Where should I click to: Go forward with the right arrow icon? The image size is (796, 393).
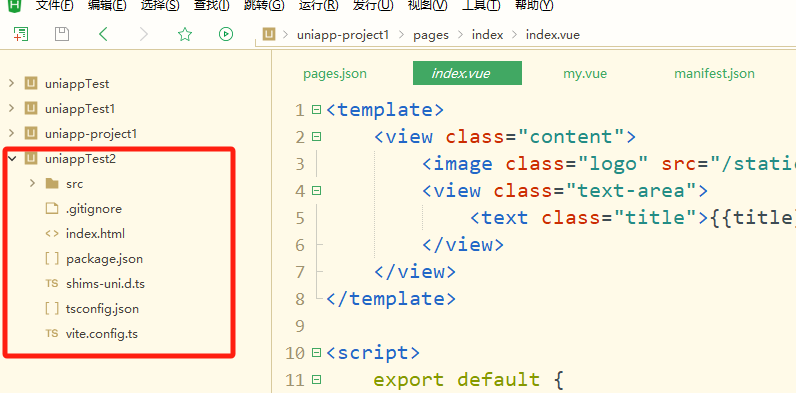point(144,35)
